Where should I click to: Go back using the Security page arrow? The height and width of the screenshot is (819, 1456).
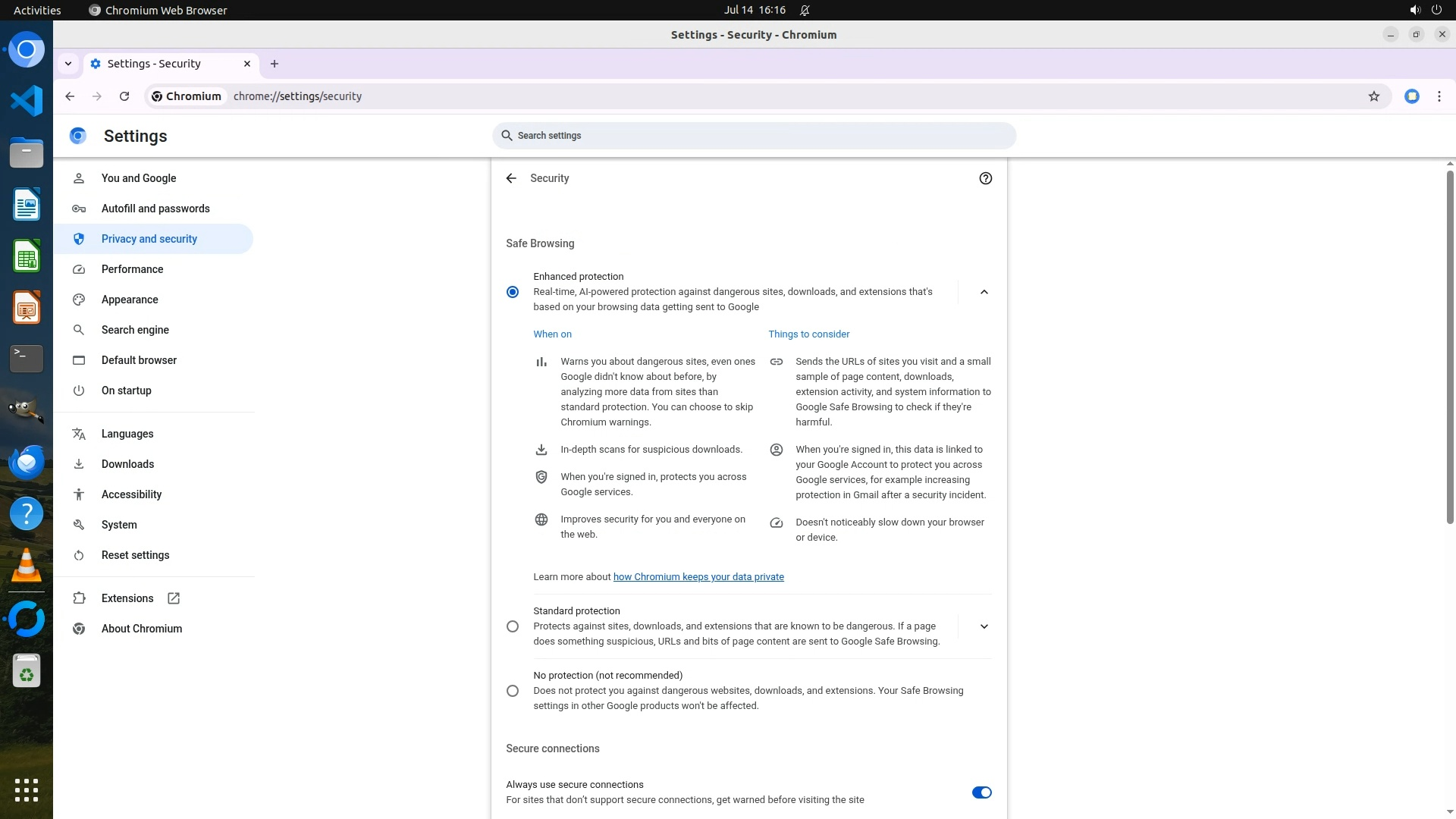[511, 178]
